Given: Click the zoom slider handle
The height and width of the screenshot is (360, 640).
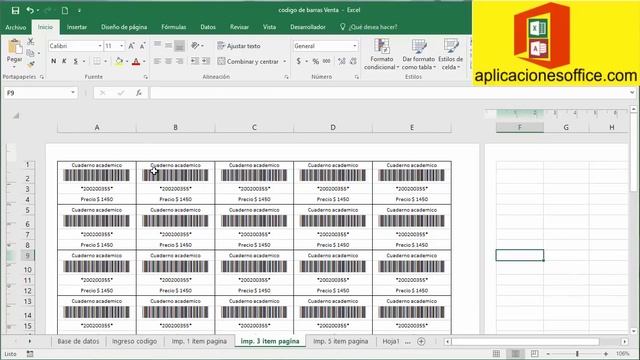Looking at the screenshot, I should pos(577,353).
